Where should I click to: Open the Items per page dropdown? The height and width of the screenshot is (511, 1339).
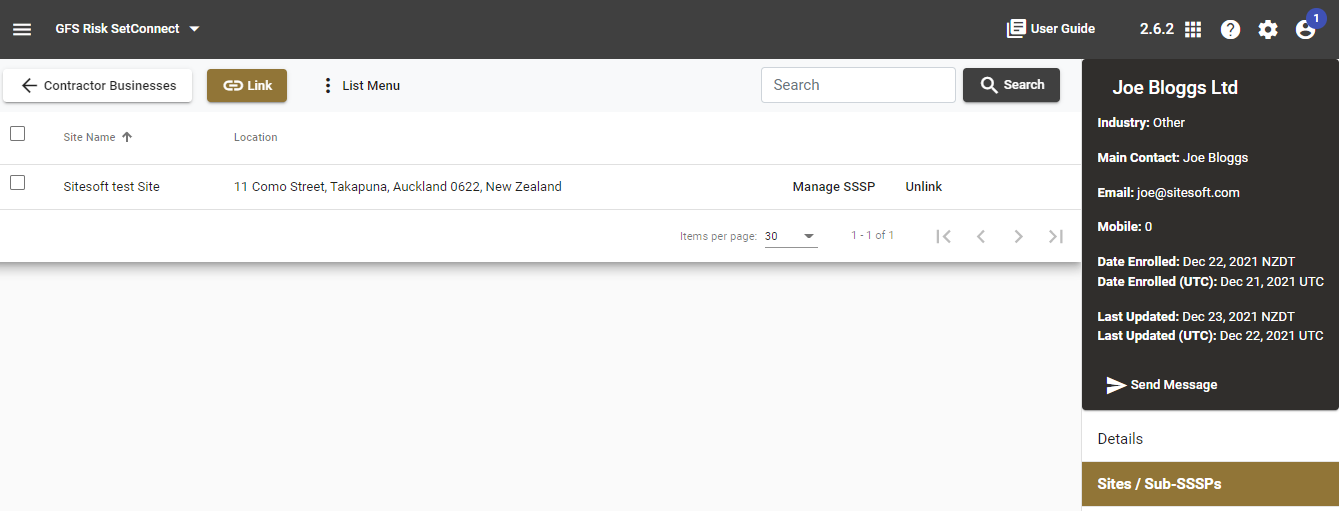point(790,237)
